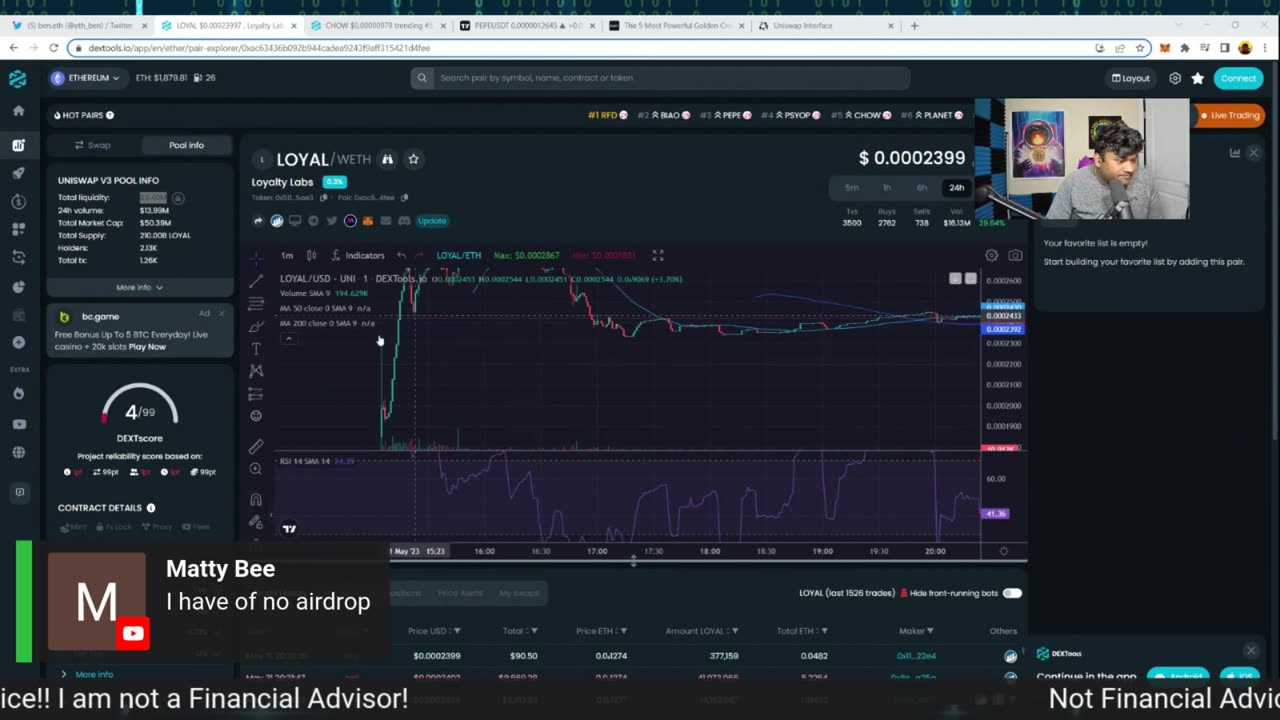
Task: Add LOYAL/WETH pair to favorites star
Action: 413,159
